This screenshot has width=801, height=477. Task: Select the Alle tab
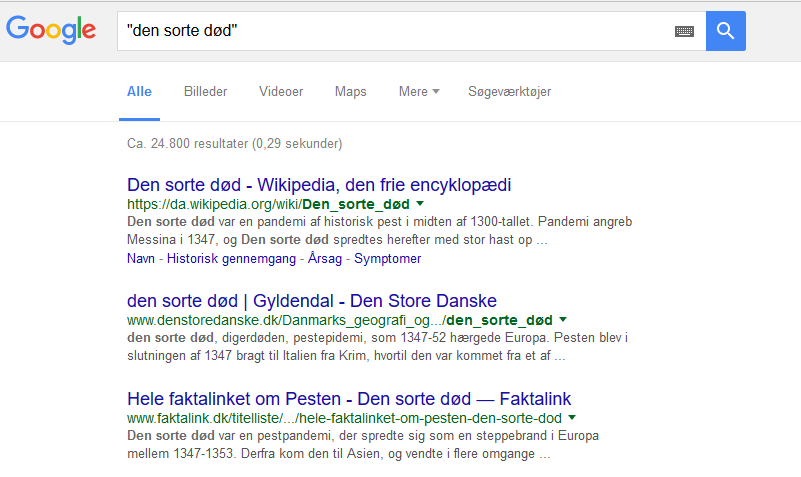point(139,91)
